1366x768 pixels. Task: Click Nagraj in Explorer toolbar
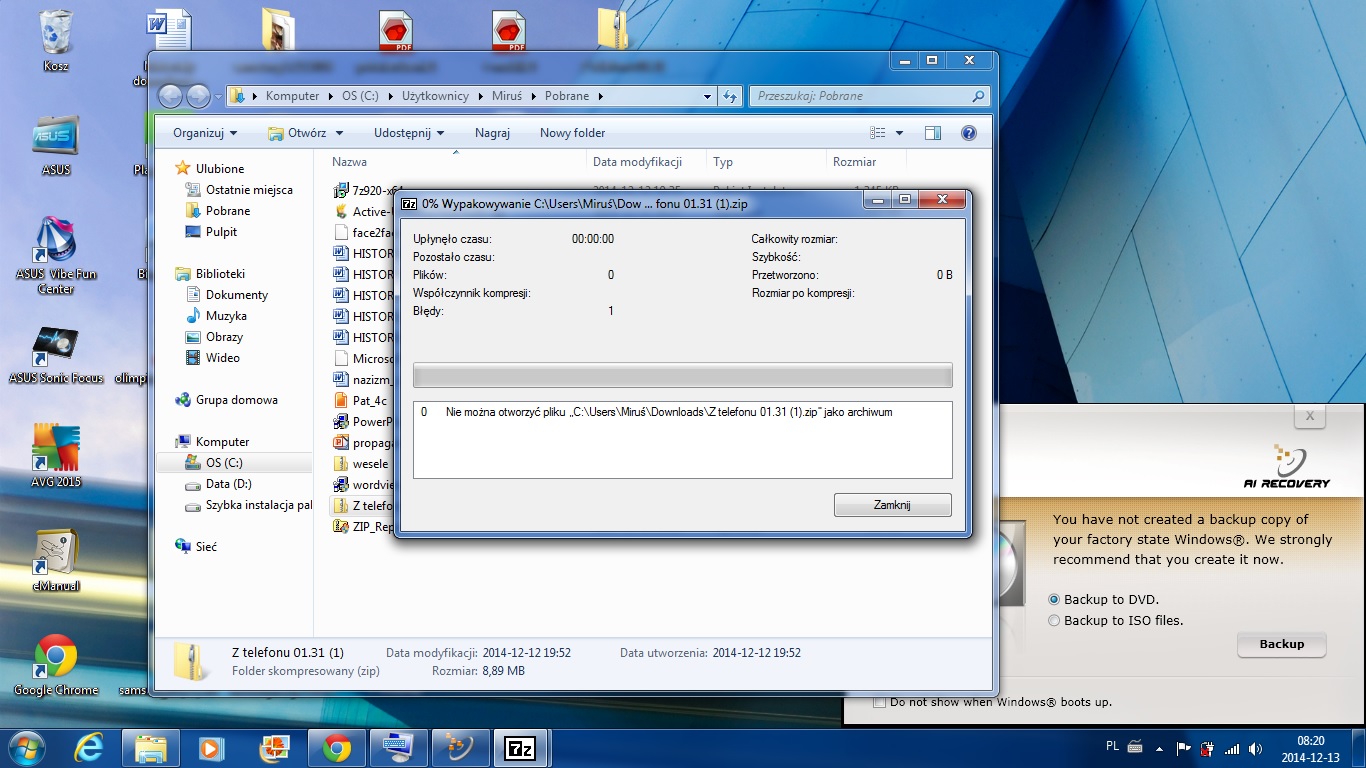click(492, 133)
